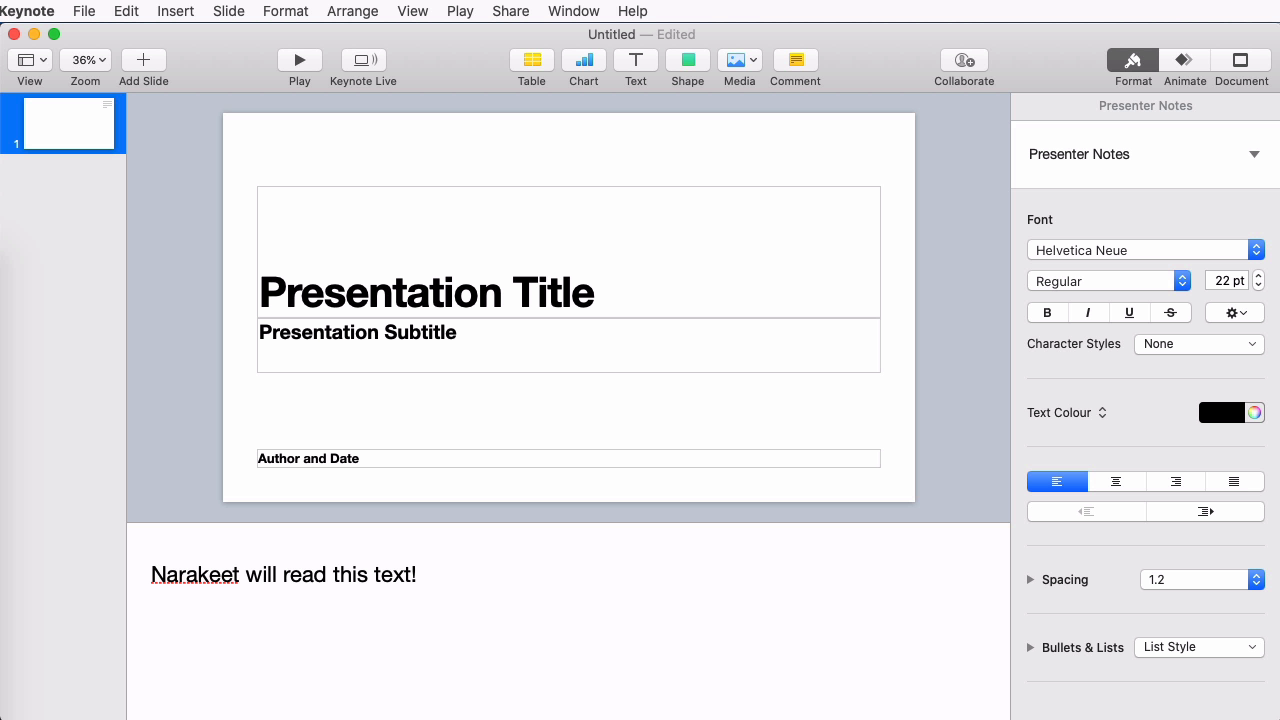The width and height of the screenshot is (1280, 720).
Task: Open the Media menu
Action: [740, 60]
